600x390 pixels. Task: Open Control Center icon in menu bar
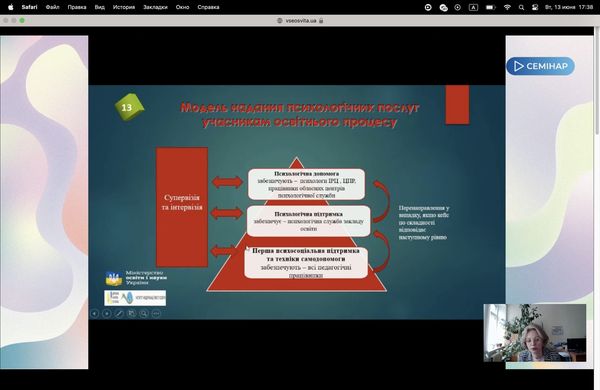pos(535,7)
